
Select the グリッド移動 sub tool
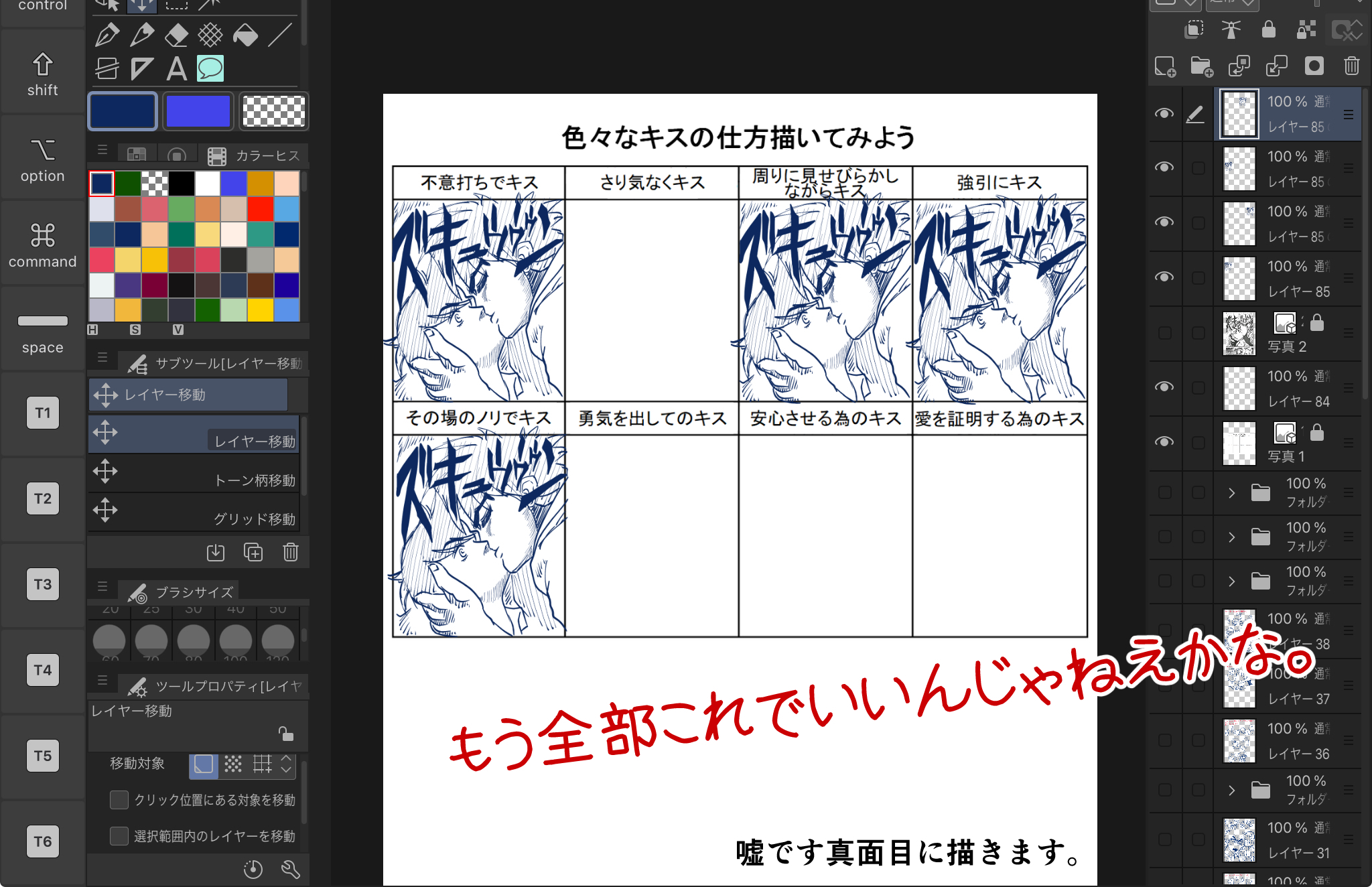coord(194,513)
